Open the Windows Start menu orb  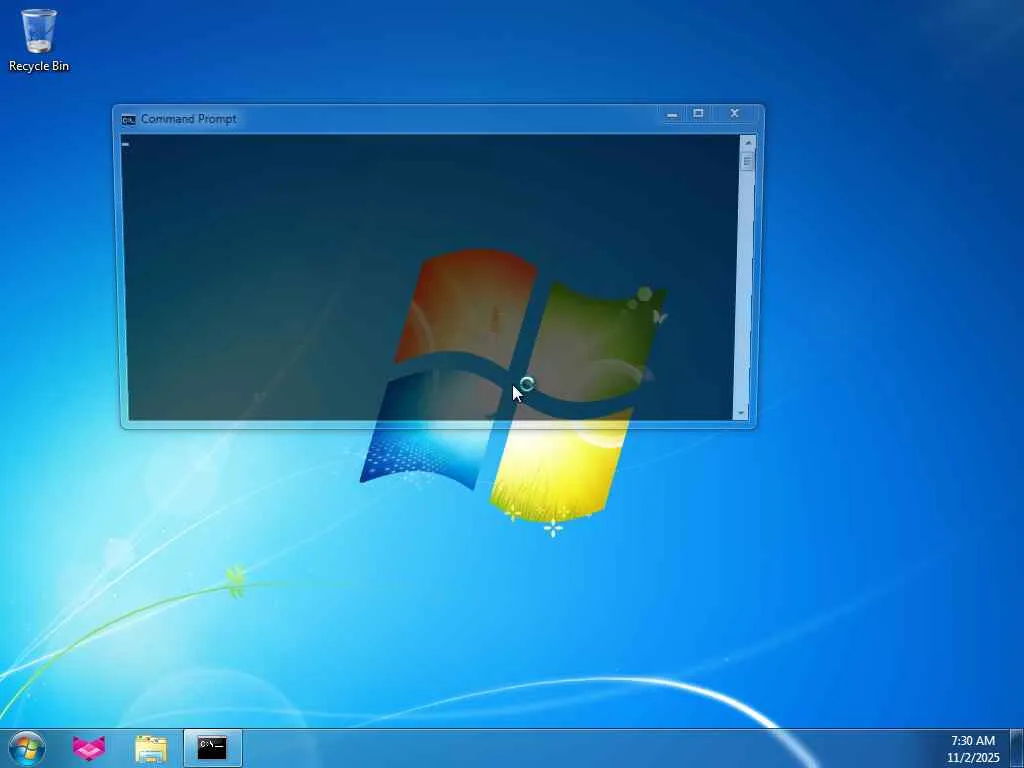[27, 748]
